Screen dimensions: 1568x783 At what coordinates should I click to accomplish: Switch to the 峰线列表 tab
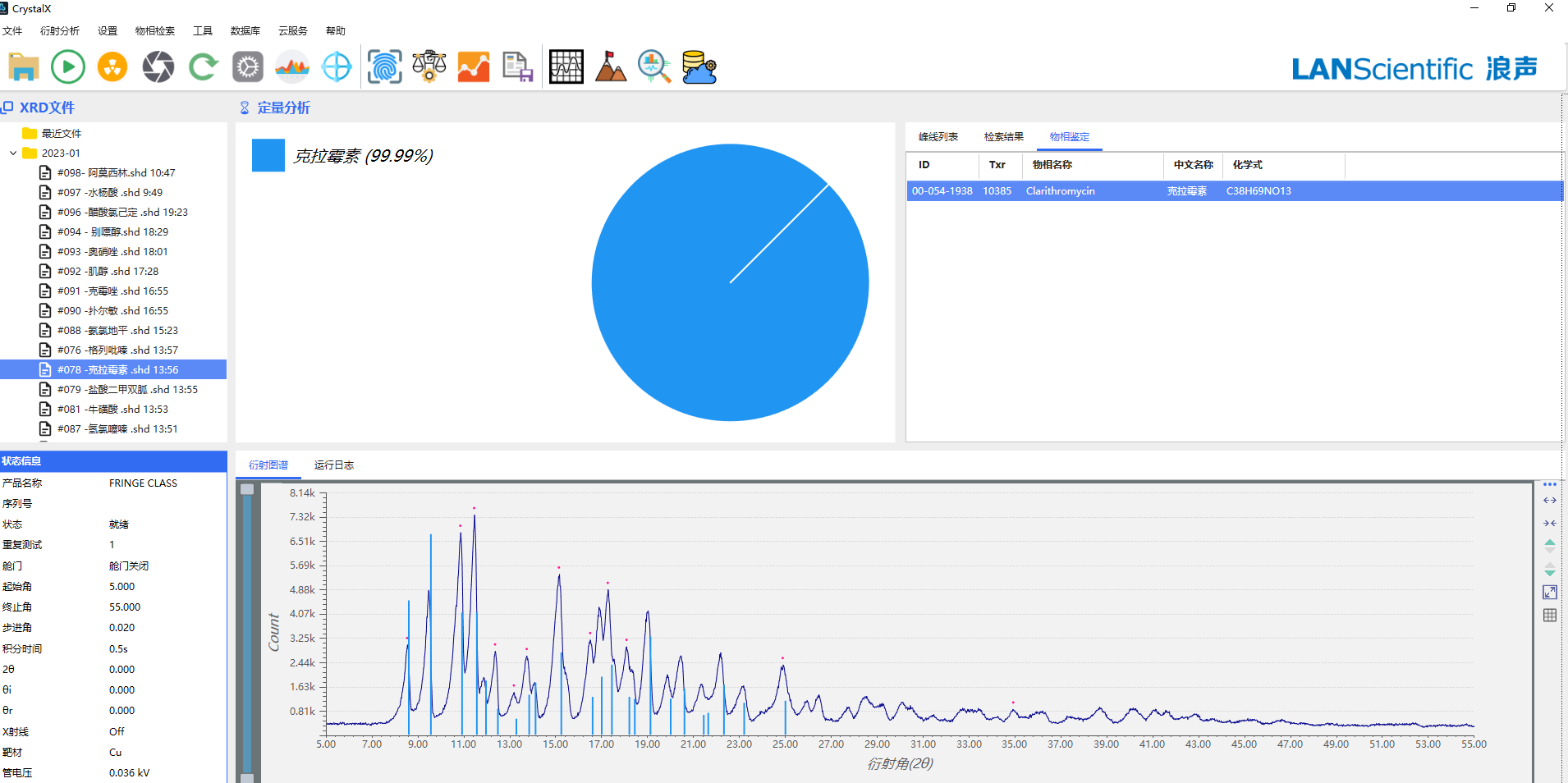(938, 137)
